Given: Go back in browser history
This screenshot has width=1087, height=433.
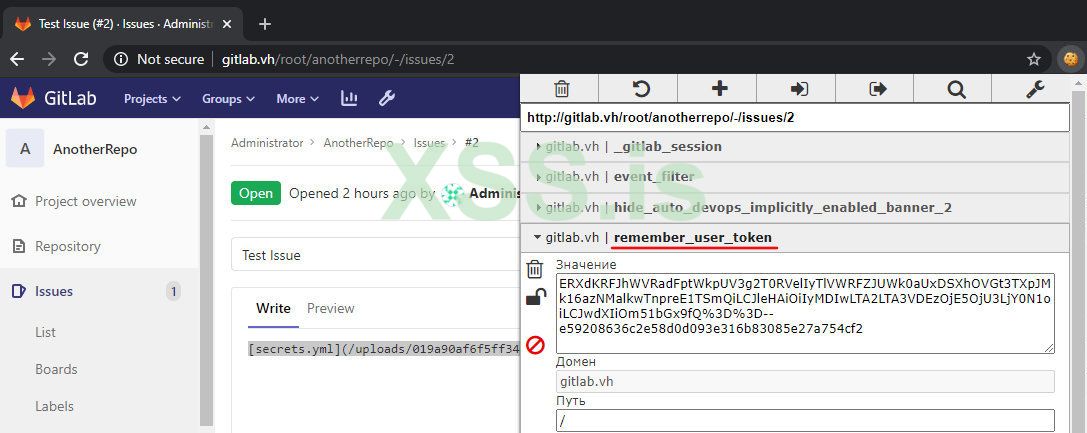Looking at the screenshot, I should (x=17, y=59).
